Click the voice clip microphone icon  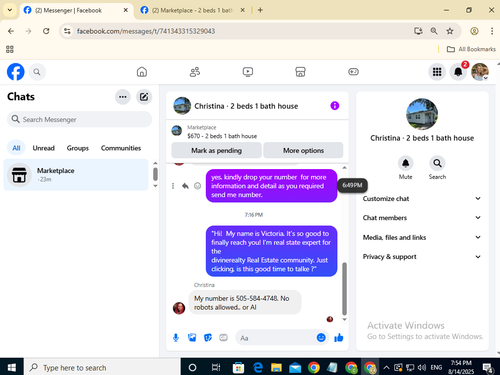click(x=176, y=338)
